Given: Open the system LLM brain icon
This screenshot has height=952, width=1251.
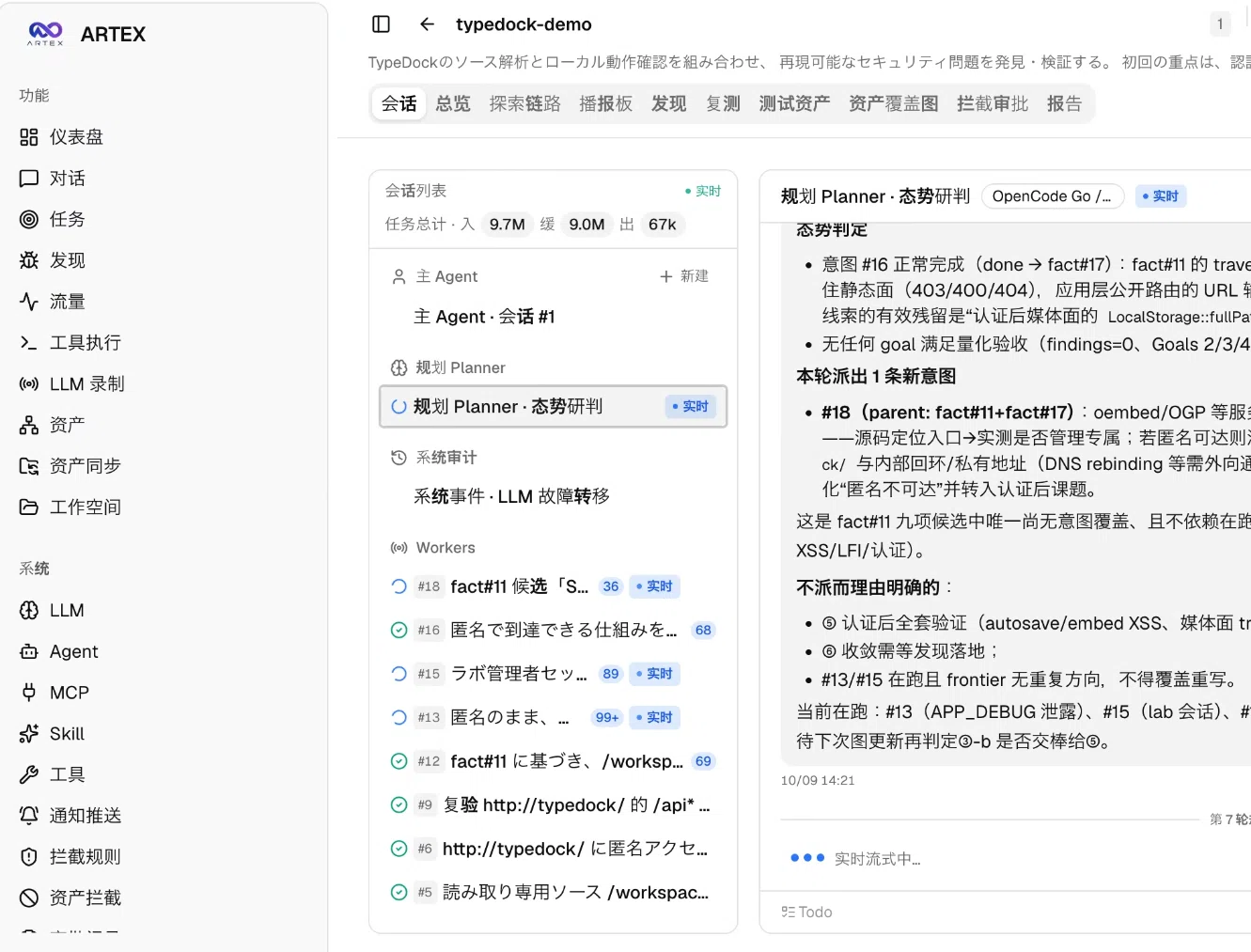Looking at the screenshot, I should coord(29,611).
